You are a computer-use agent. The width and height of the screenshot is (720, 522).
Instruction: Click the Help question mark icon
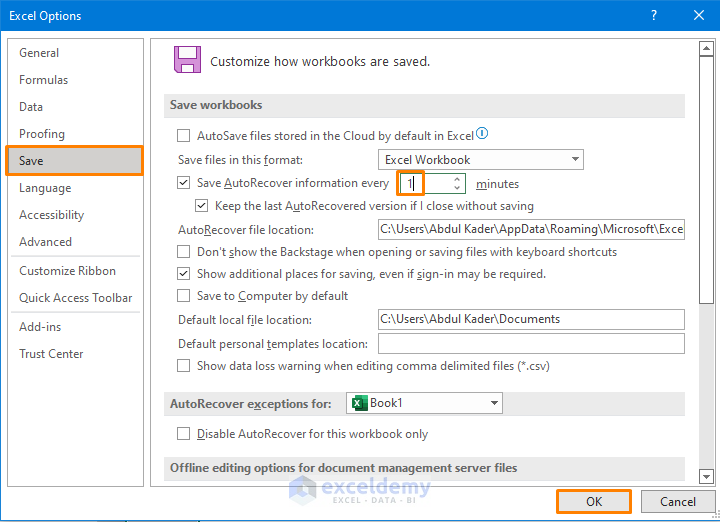(654, 15)
